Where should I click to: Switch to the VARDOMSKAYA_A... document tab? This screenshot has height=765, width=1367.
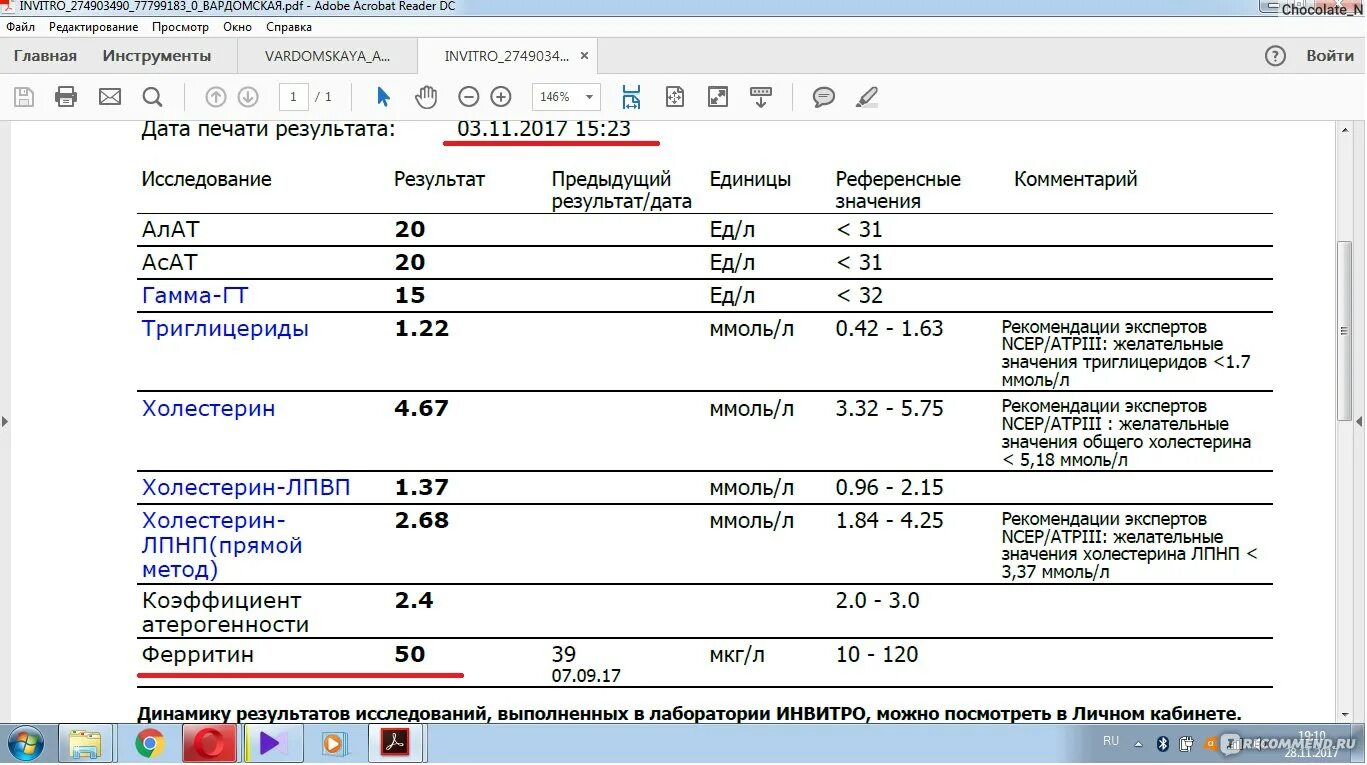[x=328, y=56]
